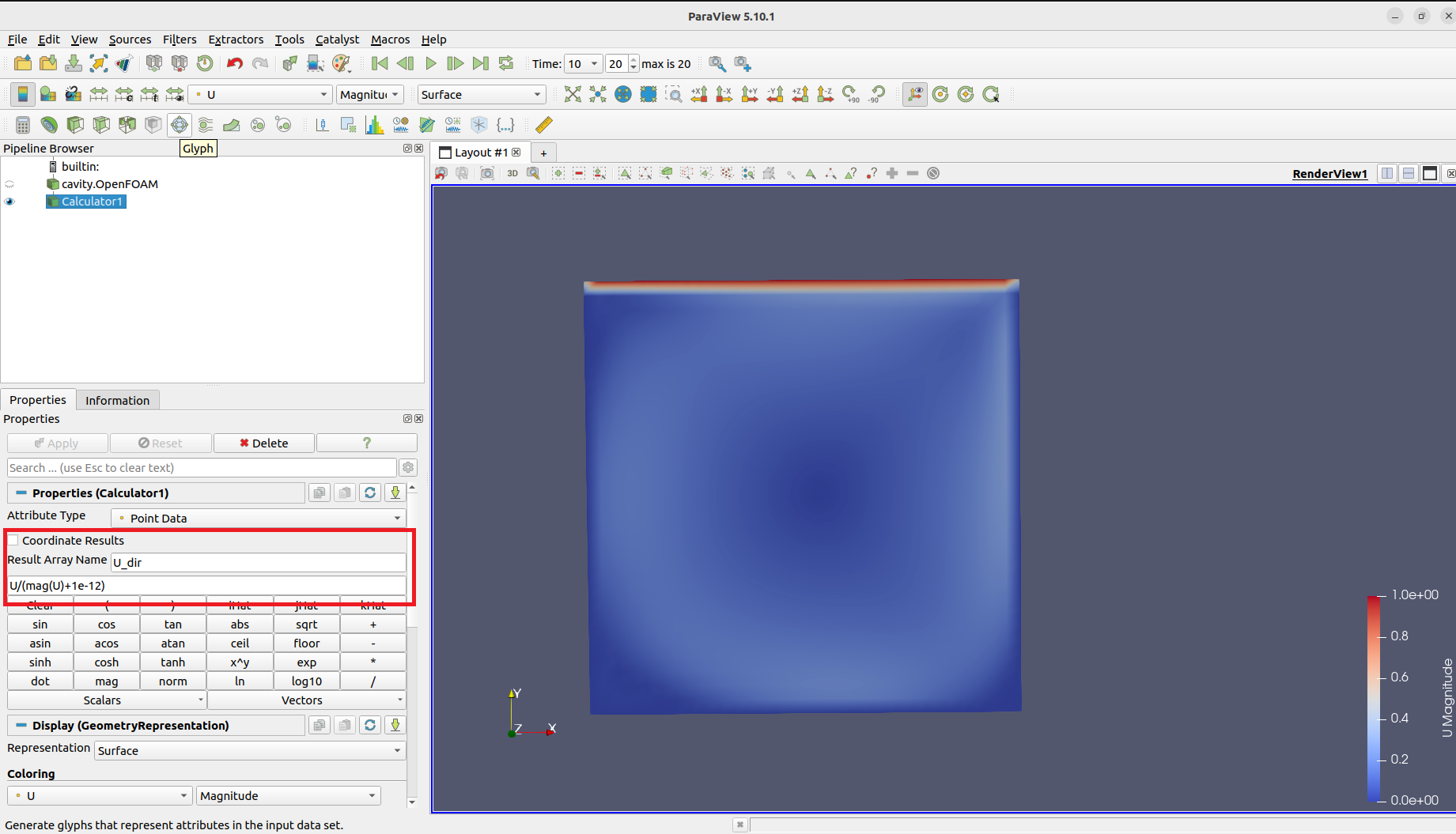Screen dimensions: 1456x834
Task: Open the Extractors menu
Action: pos(236,40)
